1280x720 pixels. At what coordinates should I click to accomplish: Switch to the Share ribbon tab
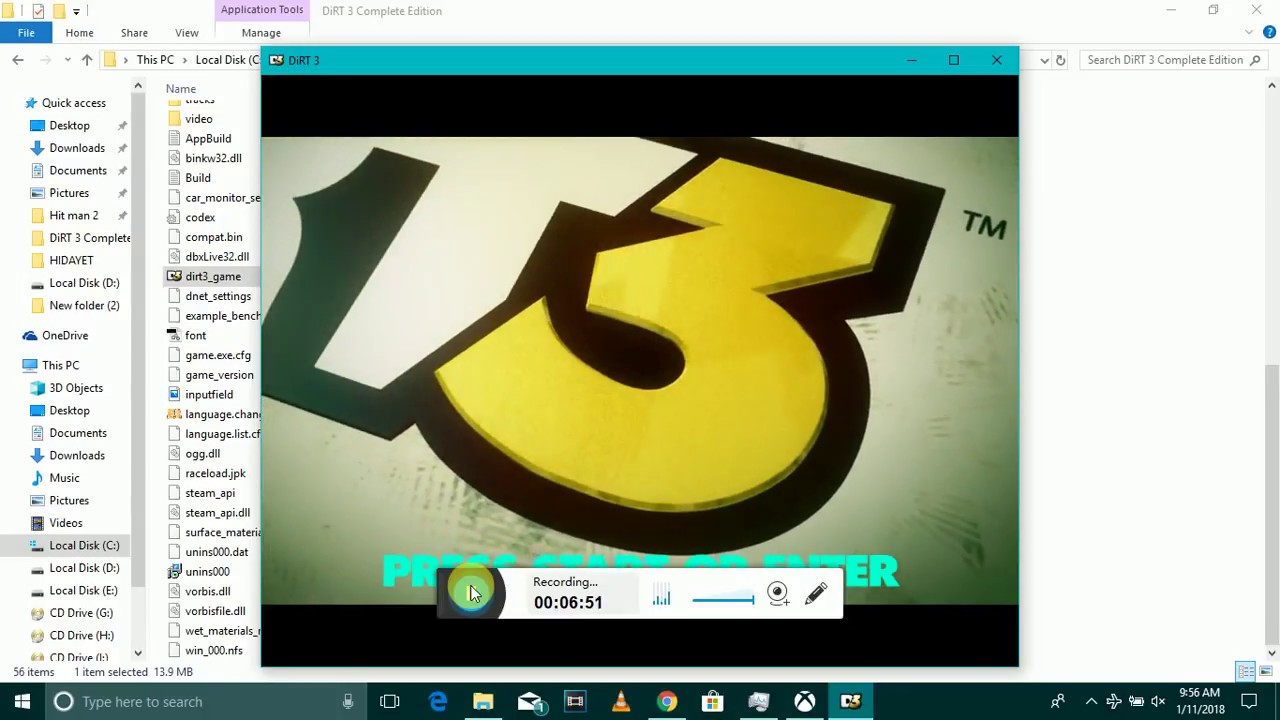[134, 33]
